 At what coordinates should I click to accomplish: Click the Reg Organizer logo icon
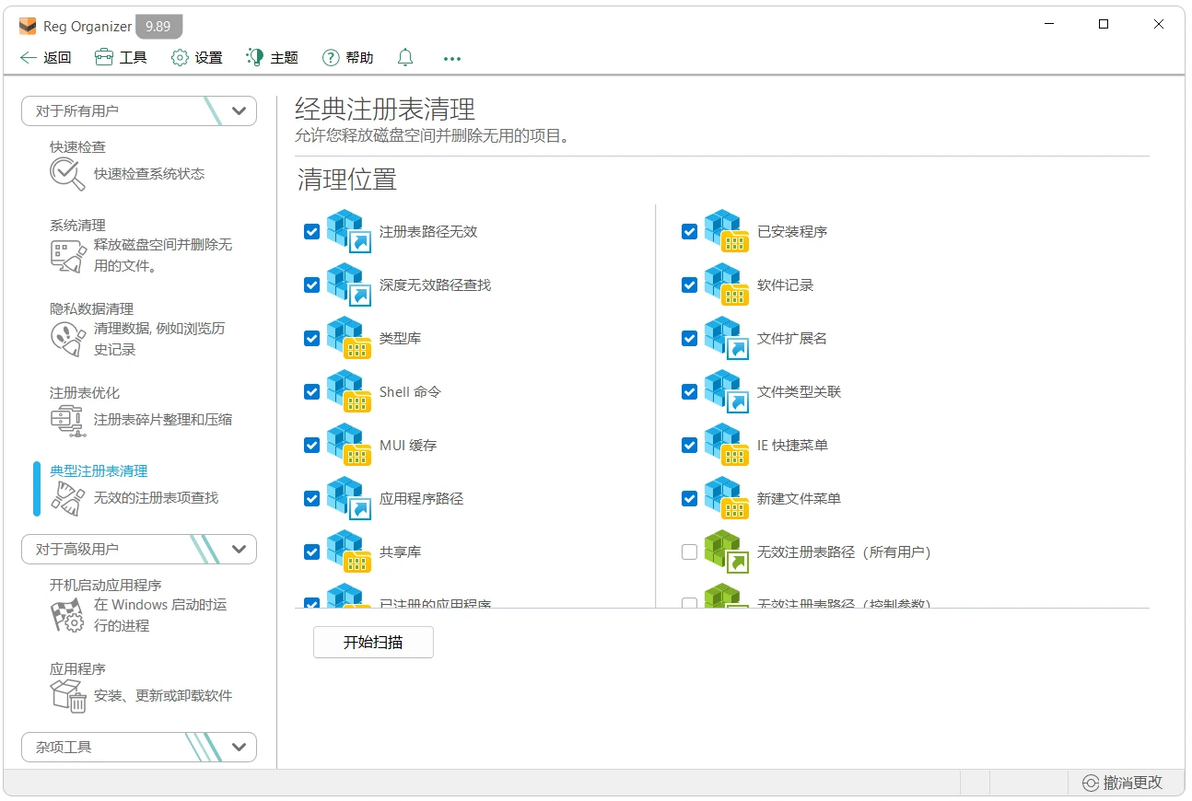pos(28,26)
